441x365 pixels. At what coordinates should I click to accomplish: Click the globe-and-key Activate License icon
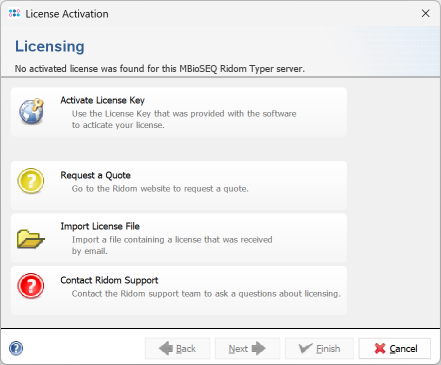(31, 112)
